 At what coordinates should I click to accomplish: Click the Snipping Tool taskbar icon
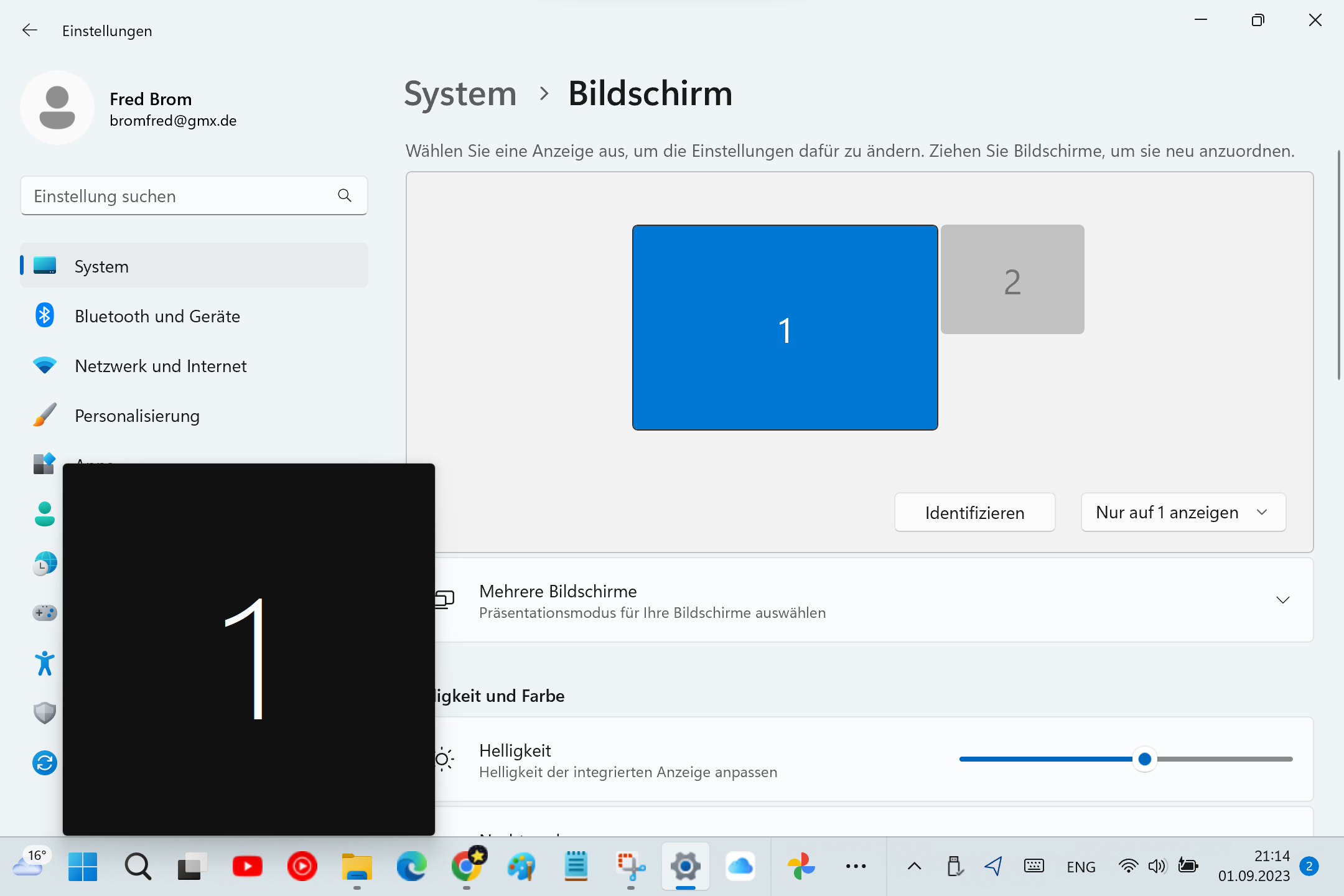(x=630, y=866)
